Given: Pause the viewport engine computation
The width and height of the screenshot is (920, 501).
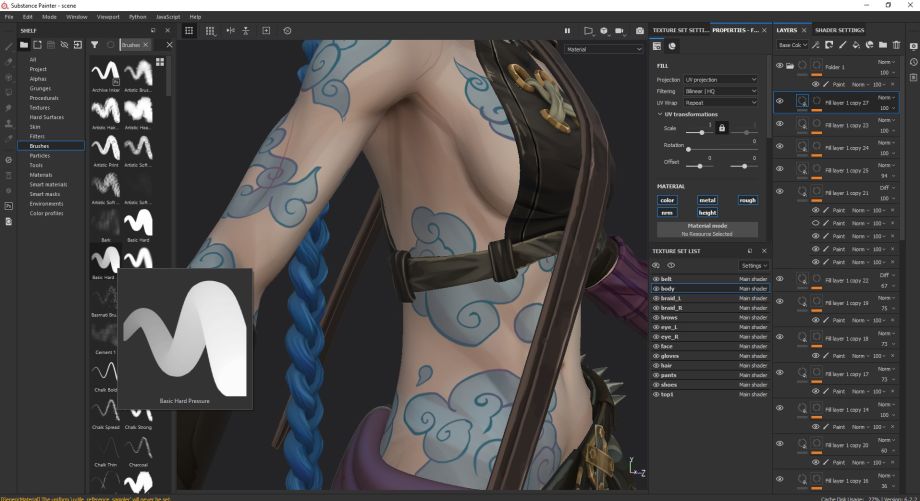Looking at the screenshot, I should (x=567, y=31).
